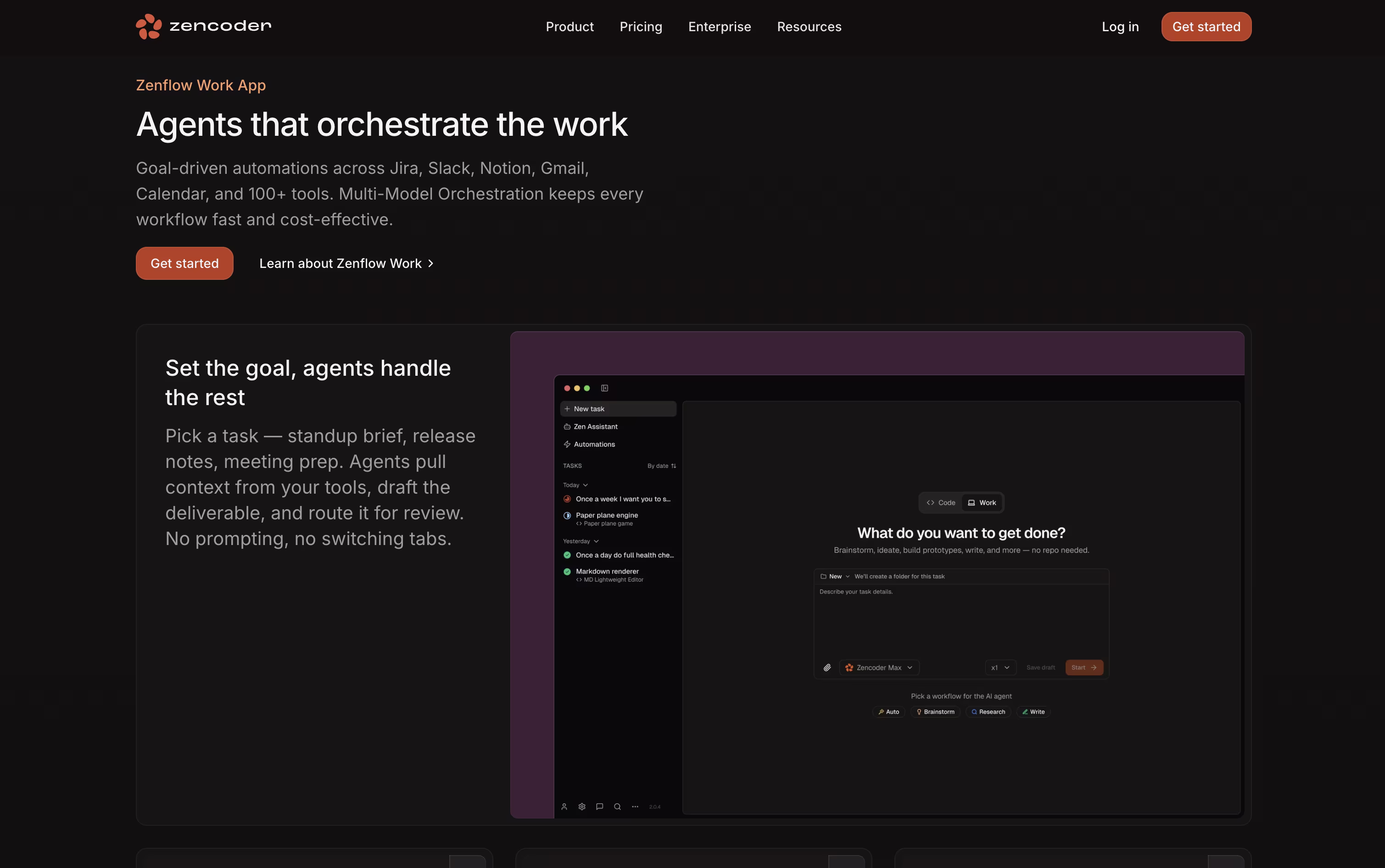Open the three-dot more menu
The width and height of the screenshot is (1385, 868).
click(635, 807)
